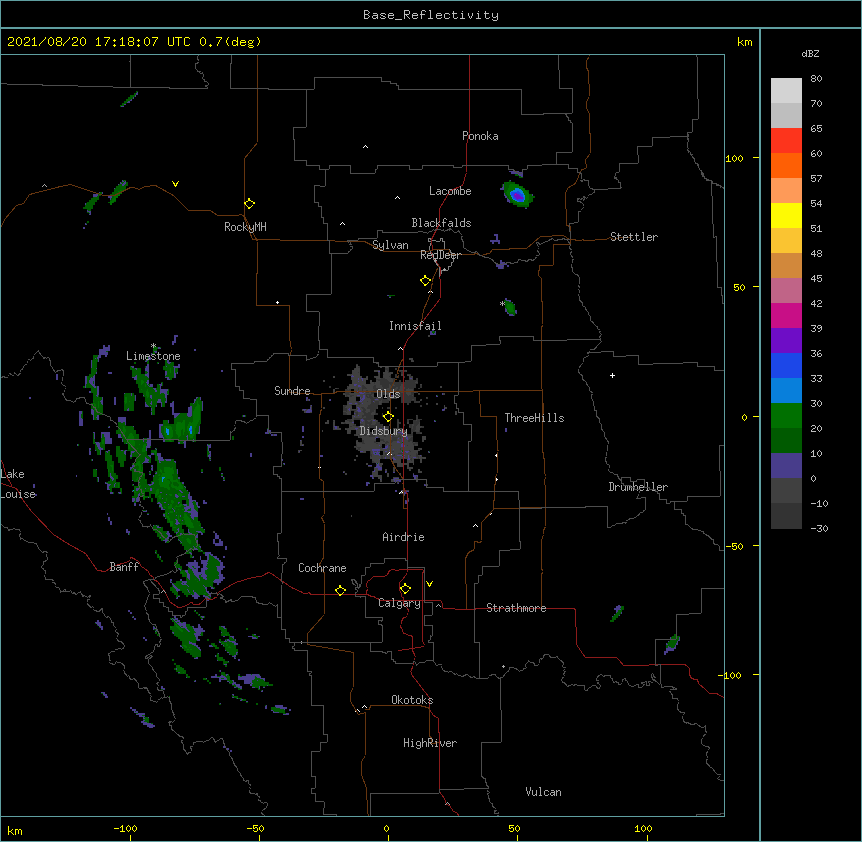Viewport: 862px width, 842px height.
Task: Click the Lacombe city label
Action: pos(450,191)
